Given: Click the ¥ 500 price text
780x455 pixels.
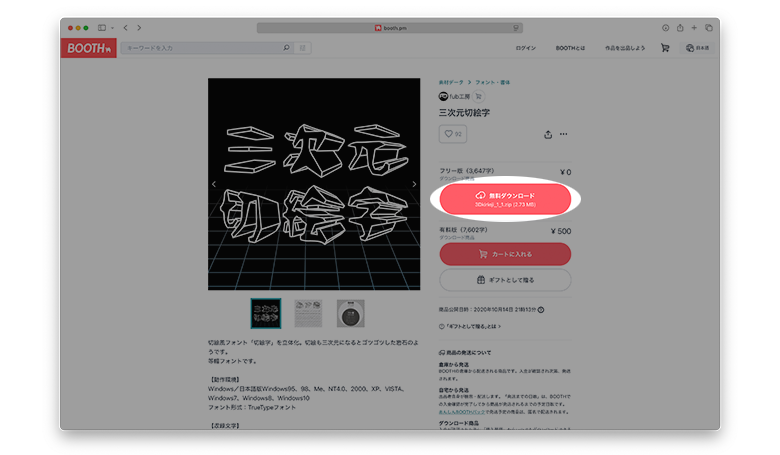Looking at the screenshot, I should (x=561, y=231).
